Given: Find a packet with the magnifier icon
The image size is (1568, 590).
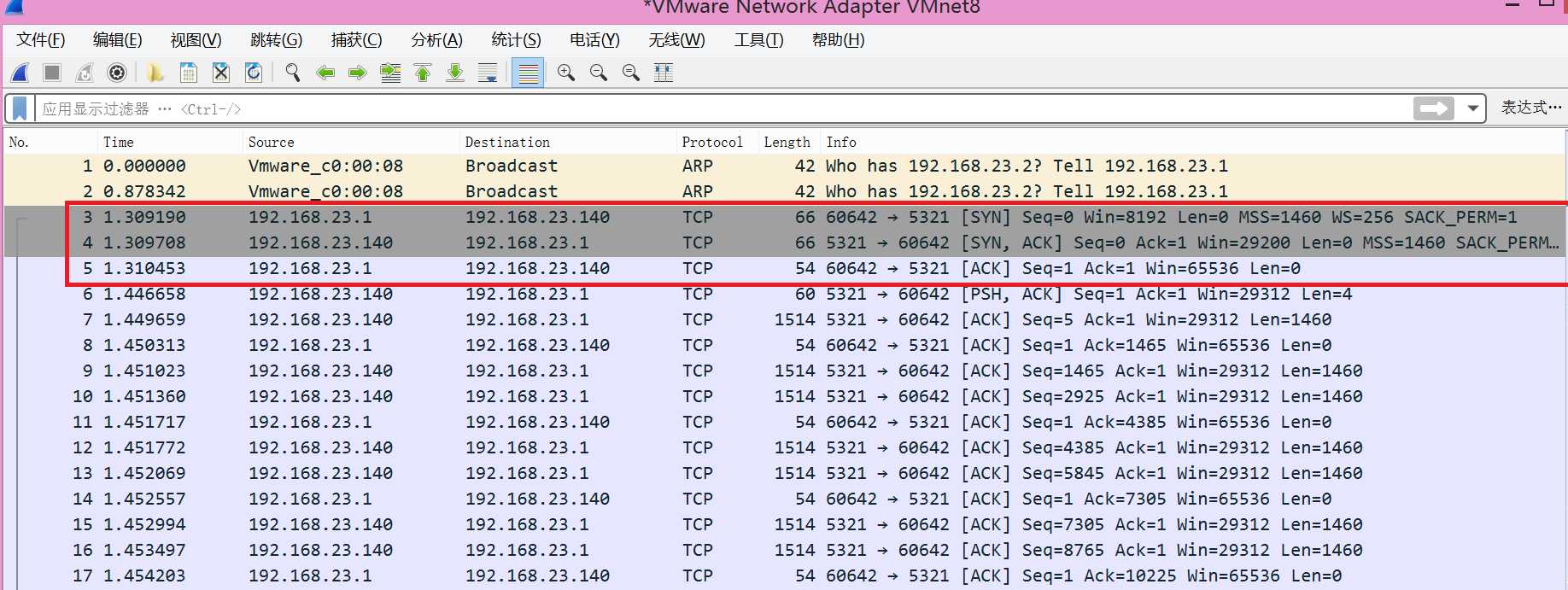Looking at the screenshot, I should click(x=293, y=73).
